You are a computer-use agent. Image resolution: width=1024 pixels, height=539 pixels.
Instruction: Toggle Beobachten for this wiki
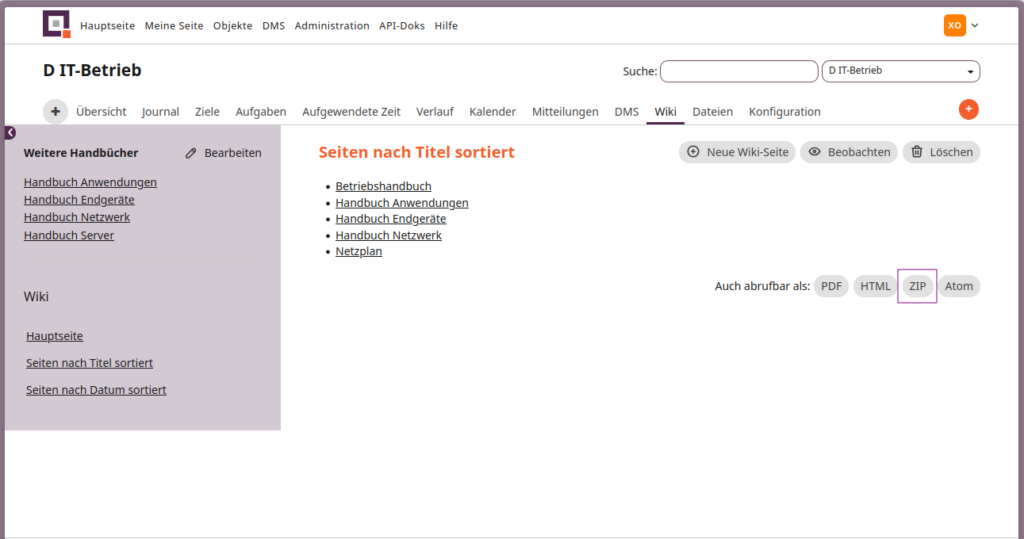pyautogui.click(x=849, y=152)
